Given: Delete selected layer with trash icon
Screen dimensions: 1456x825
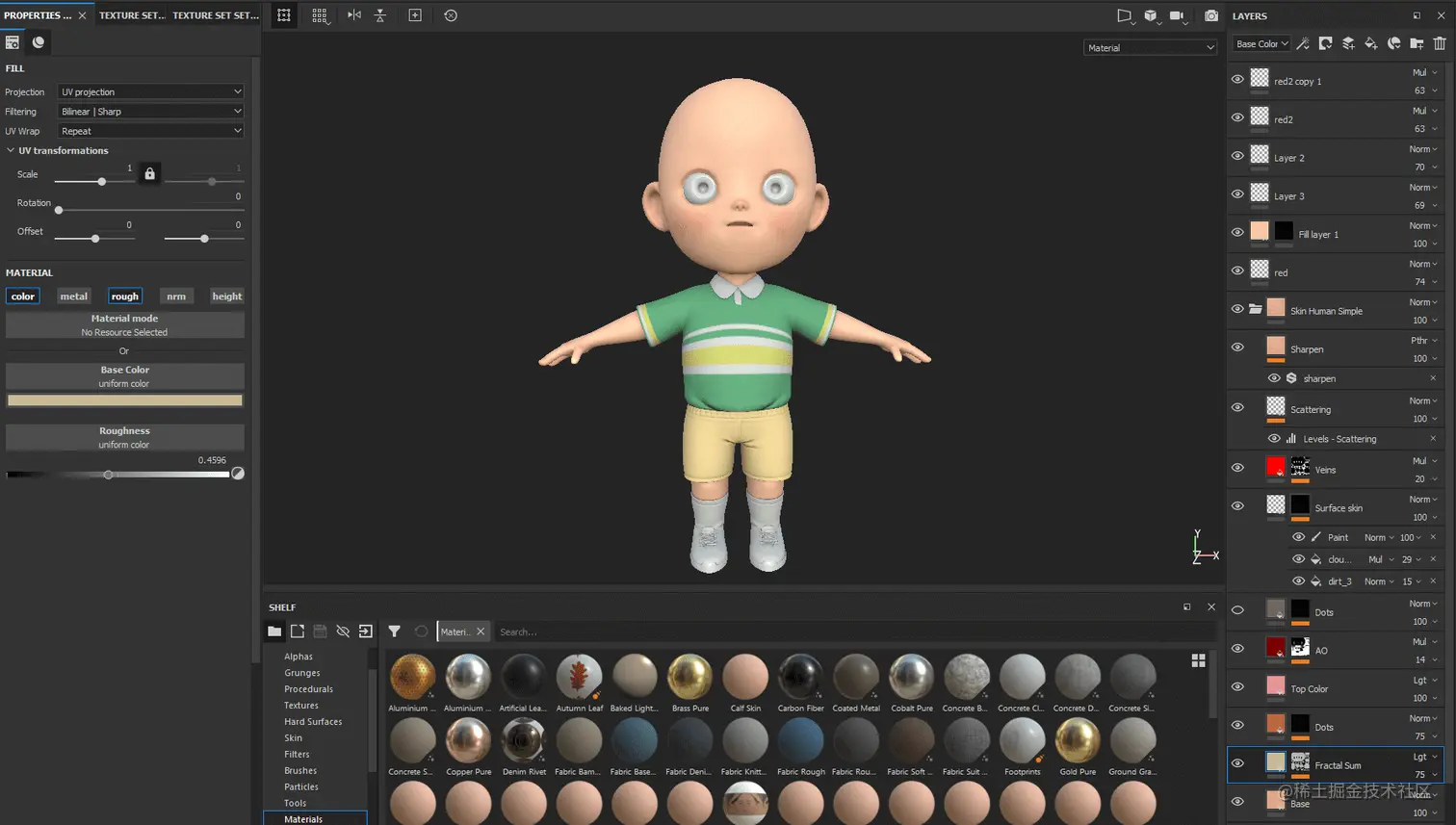Looking at the screenshot, I should click(x=1440, y=43).
